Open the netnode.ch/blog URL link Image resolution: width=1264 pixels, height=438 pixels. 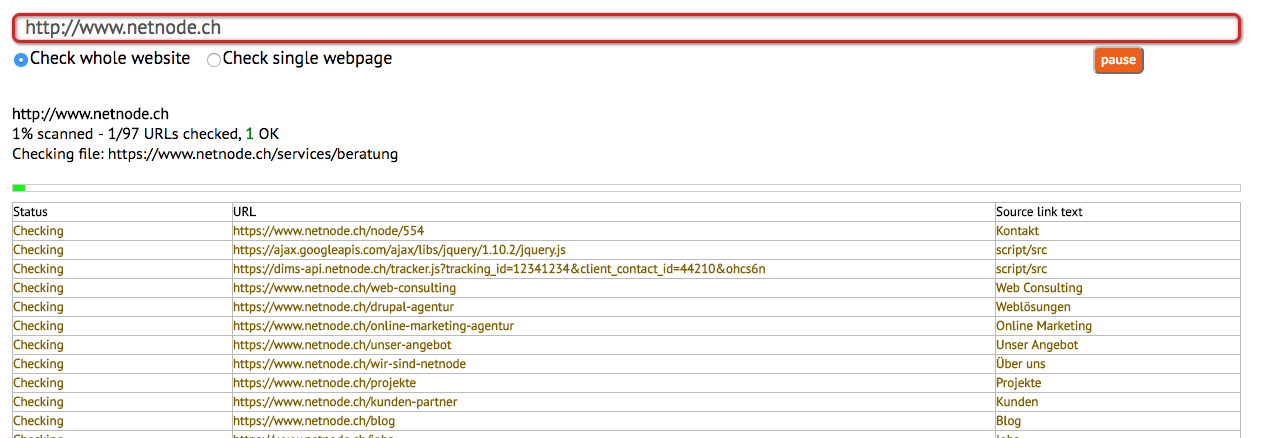click(x=314, y=421)
